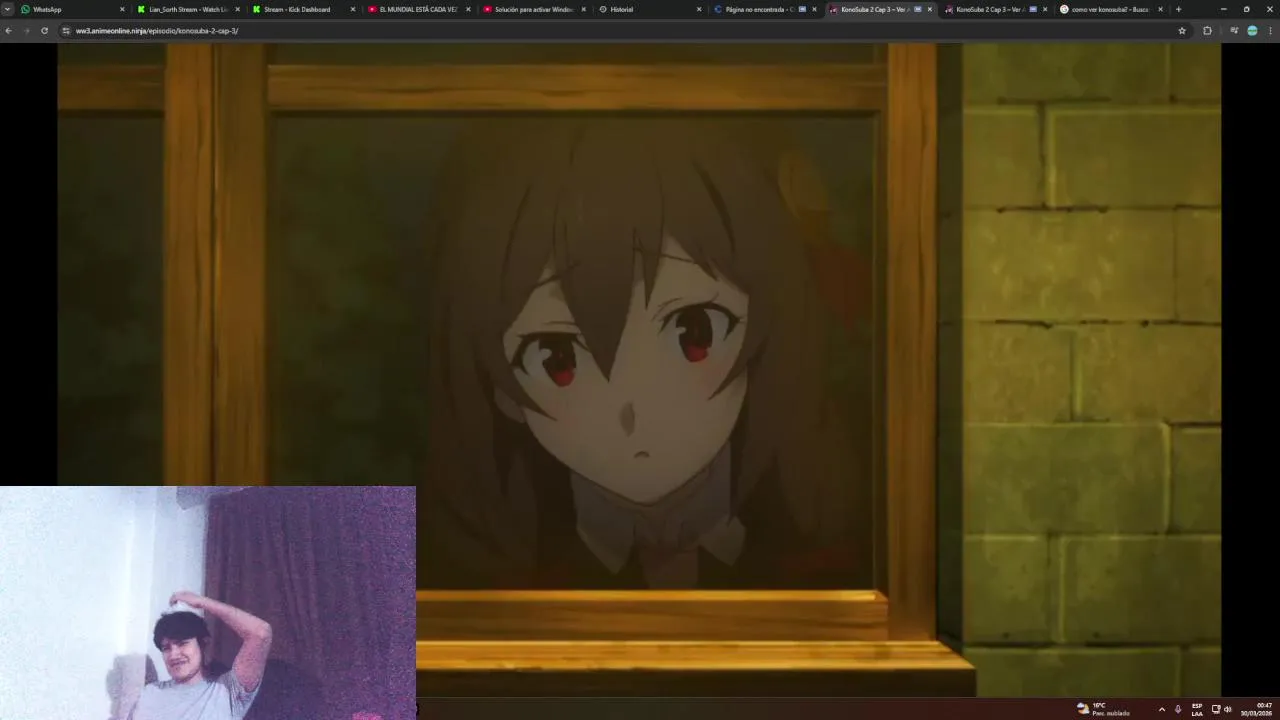Close the Lian_Sorth Stream tab

237,9
